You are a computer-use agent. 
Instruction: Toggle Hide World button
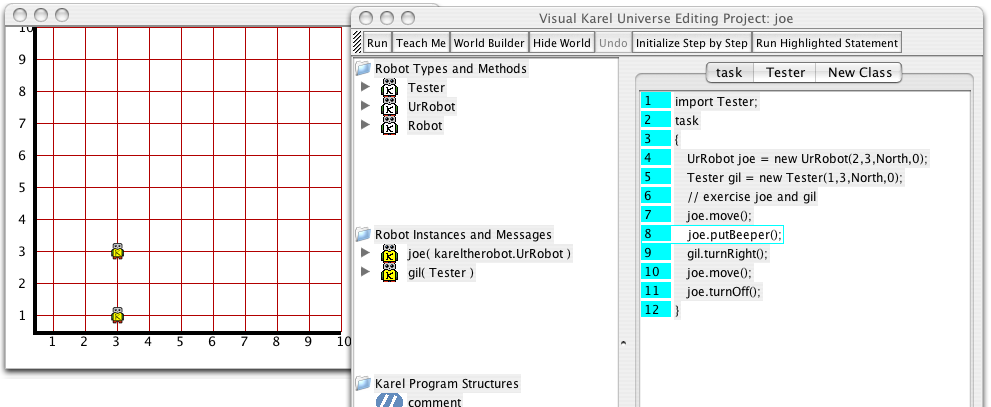coord(561,43)
